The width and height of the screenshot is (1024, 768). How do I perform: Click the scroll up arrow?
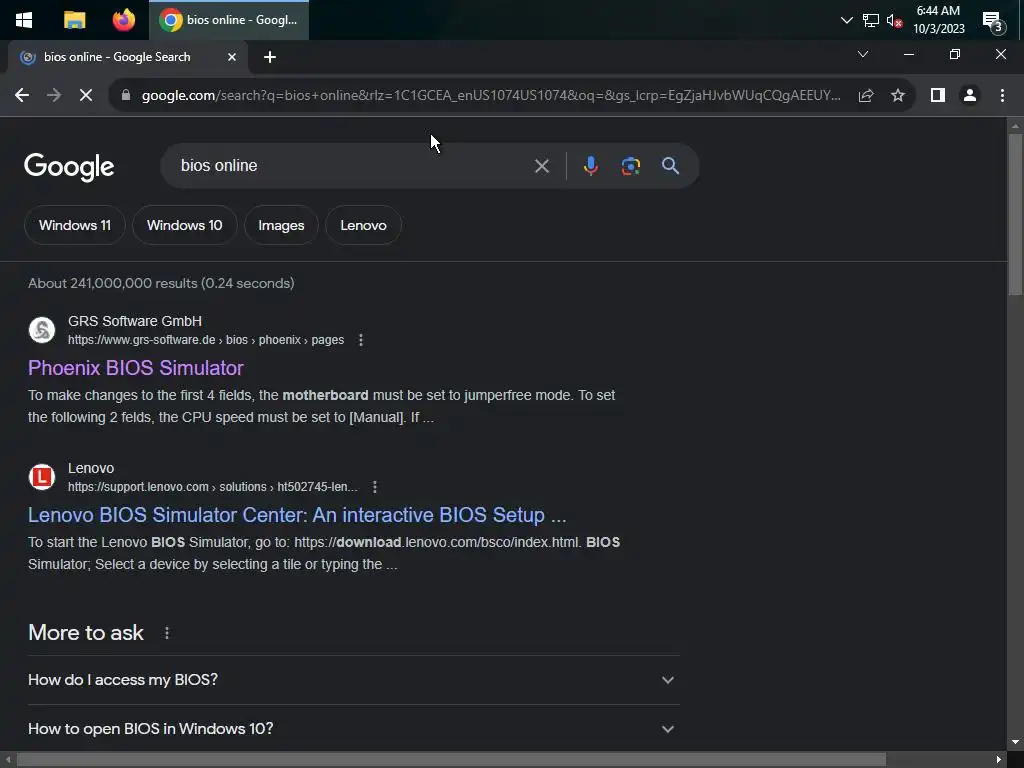click(1015, 125)
